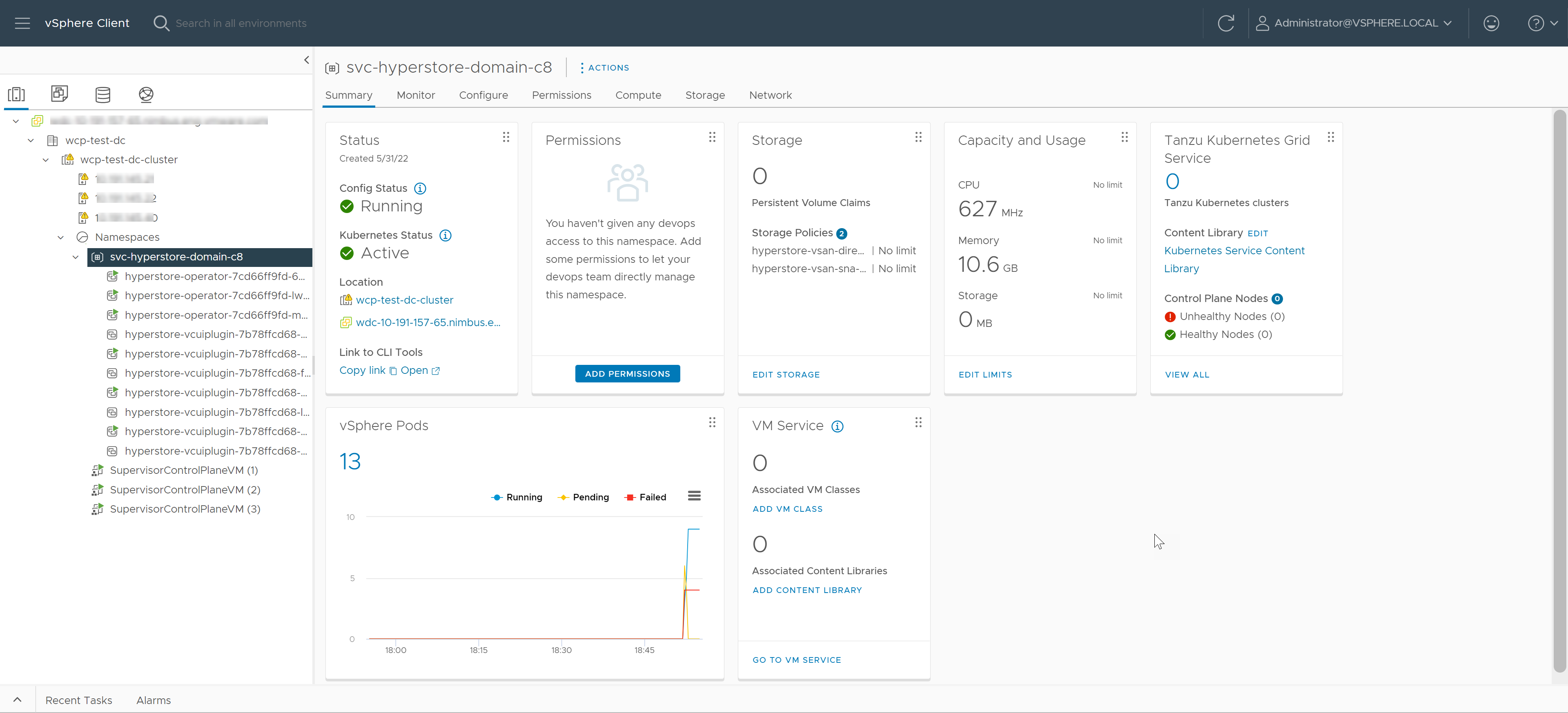Open CLI Tools link
Viewport: 1568px width, 713px height.
tap(419, 371)
